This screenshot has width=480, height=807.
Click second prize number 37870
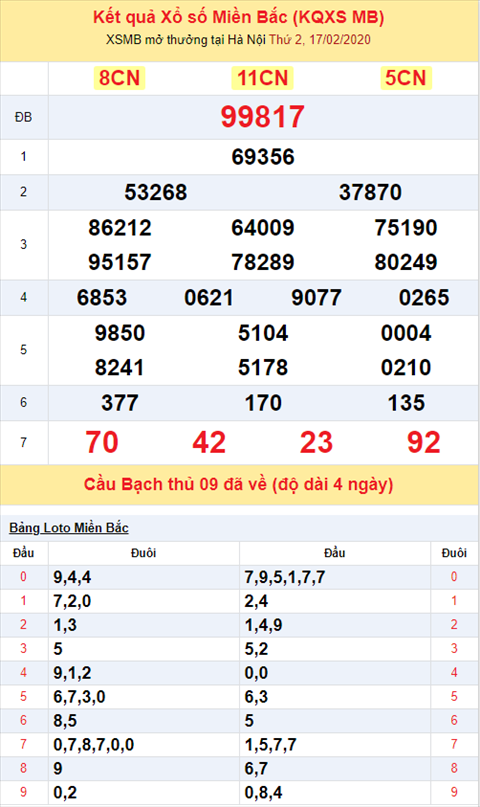pos(370,192)
